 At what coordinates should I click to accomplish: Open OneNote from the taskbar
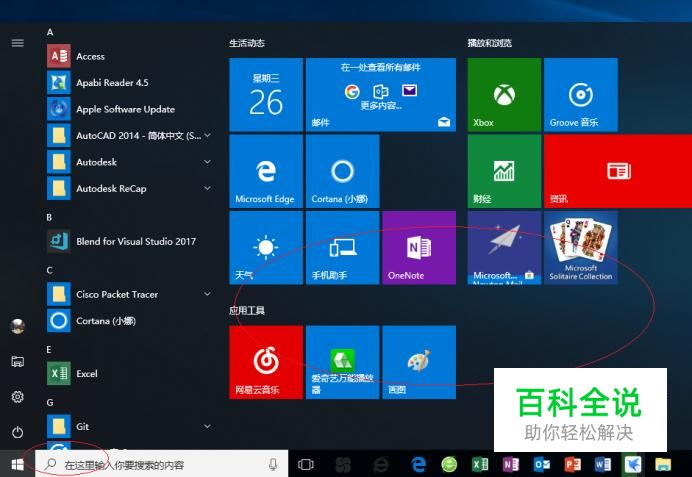click(511, 464)
